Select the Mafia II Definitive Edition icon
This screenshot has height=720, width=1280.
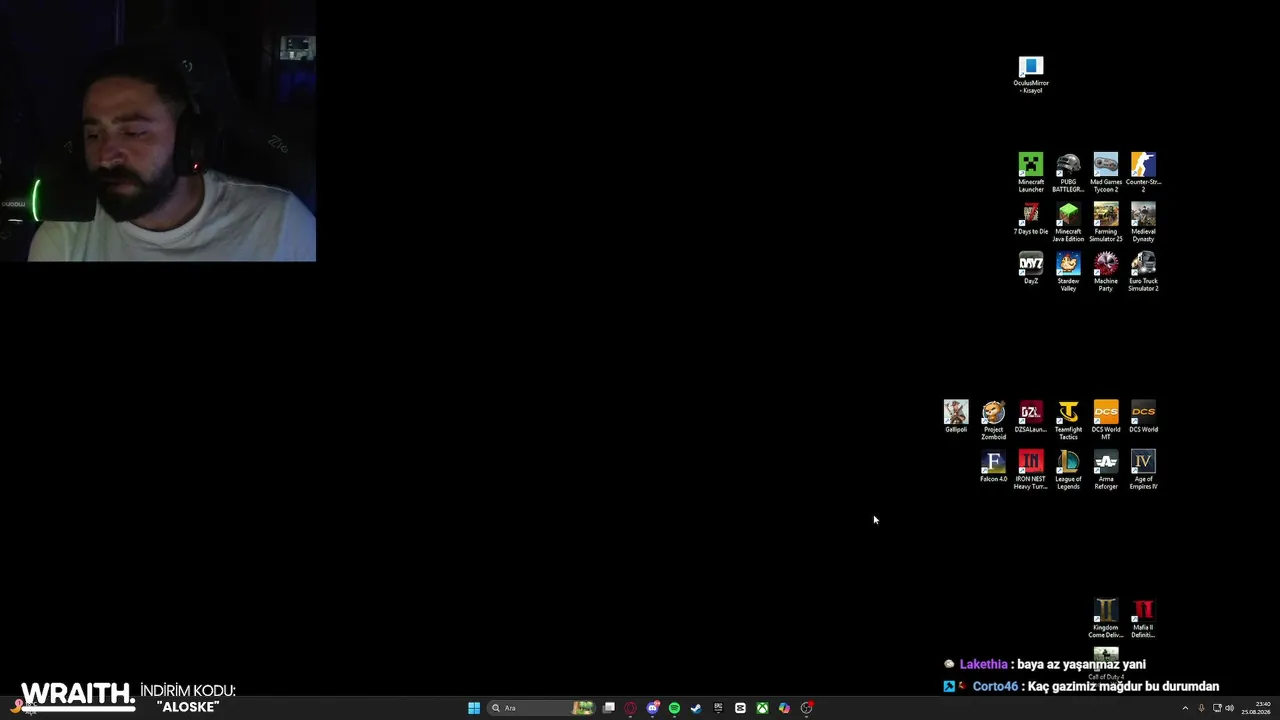pyautogui.click(x=1143, y=619)
